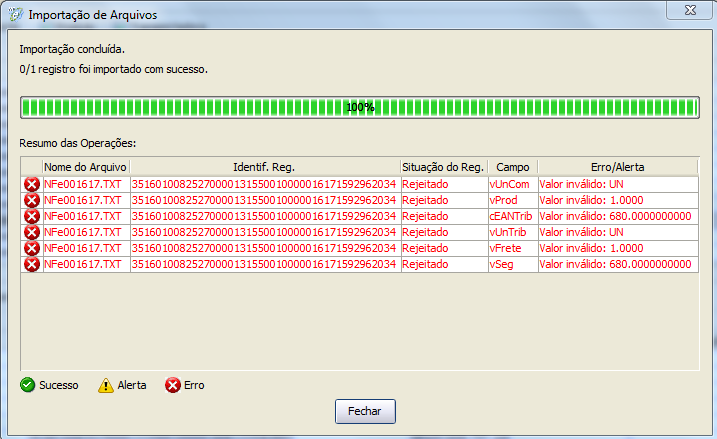Click the error icon in the vProd row

click(x=32, y=200)
